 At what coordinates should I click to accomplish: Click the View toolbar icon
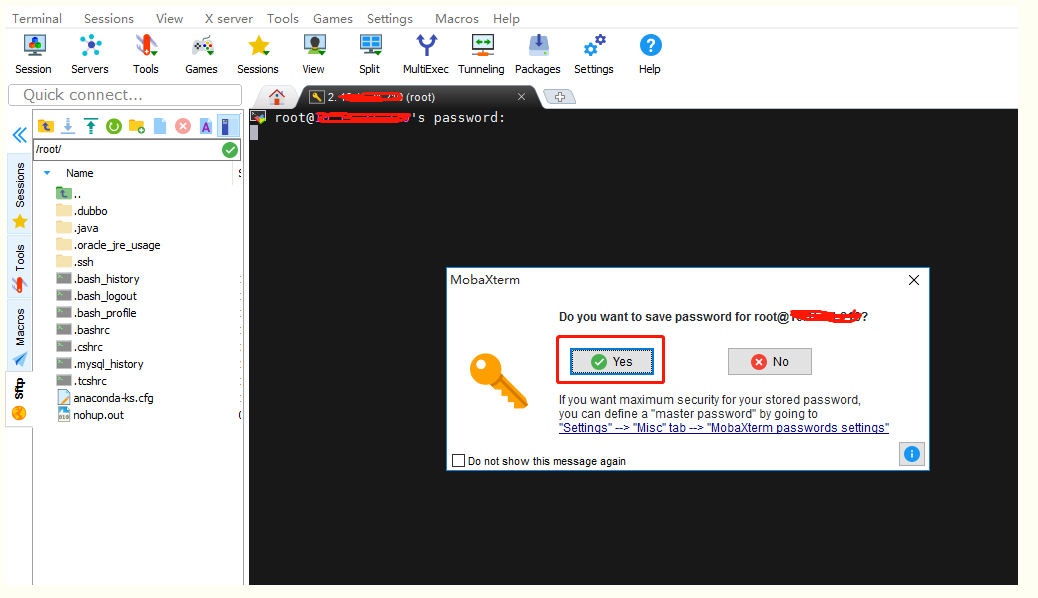pyautogui.click(x=314, y=54)
